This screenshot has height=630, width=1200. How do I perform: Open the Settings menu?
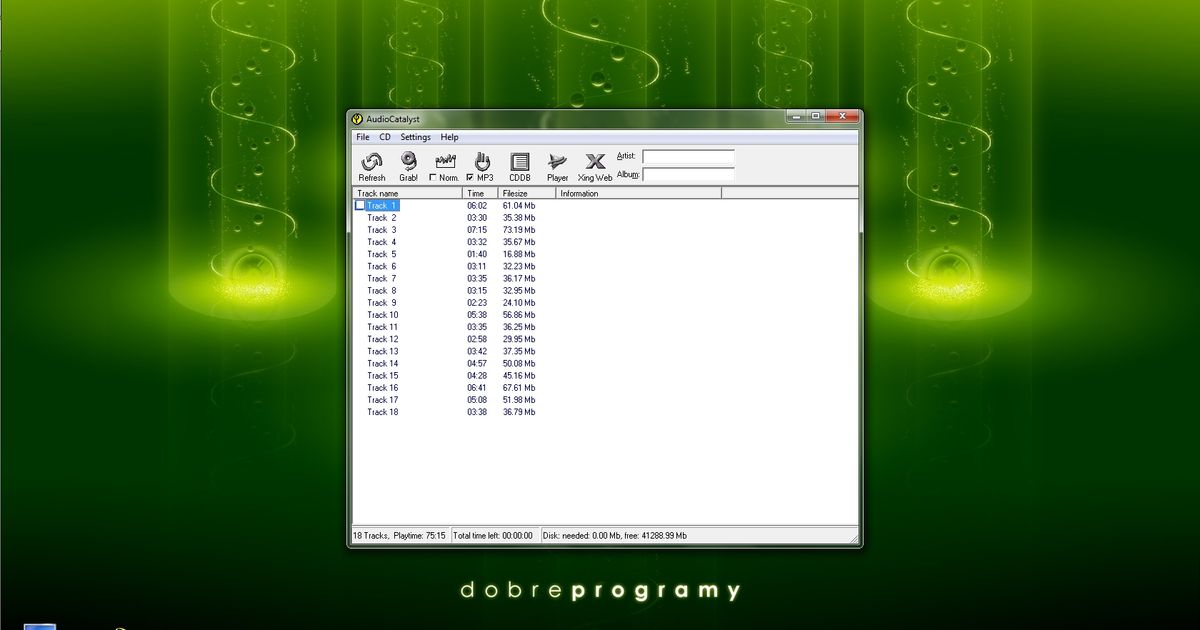point(415,137)
